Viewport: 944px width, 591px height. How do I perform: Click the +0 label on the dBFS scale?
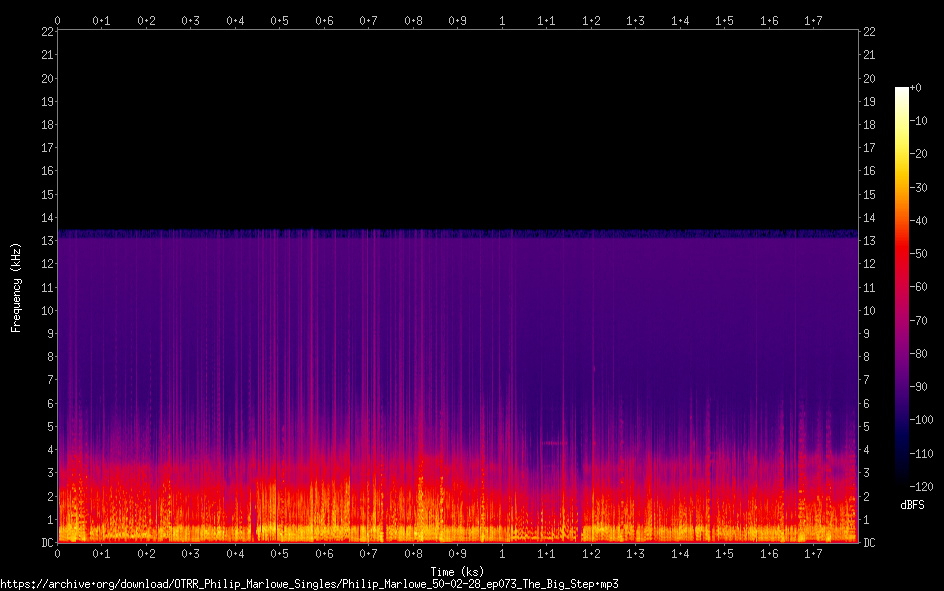click(917, 88)
